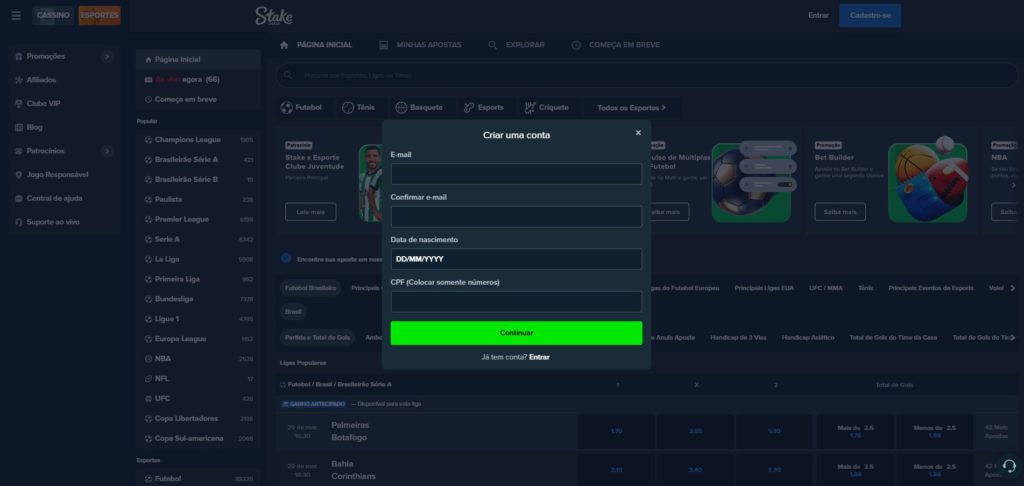
Task: Click Saiba mais on Bet Builder promo
Action: tap(840, 212)
